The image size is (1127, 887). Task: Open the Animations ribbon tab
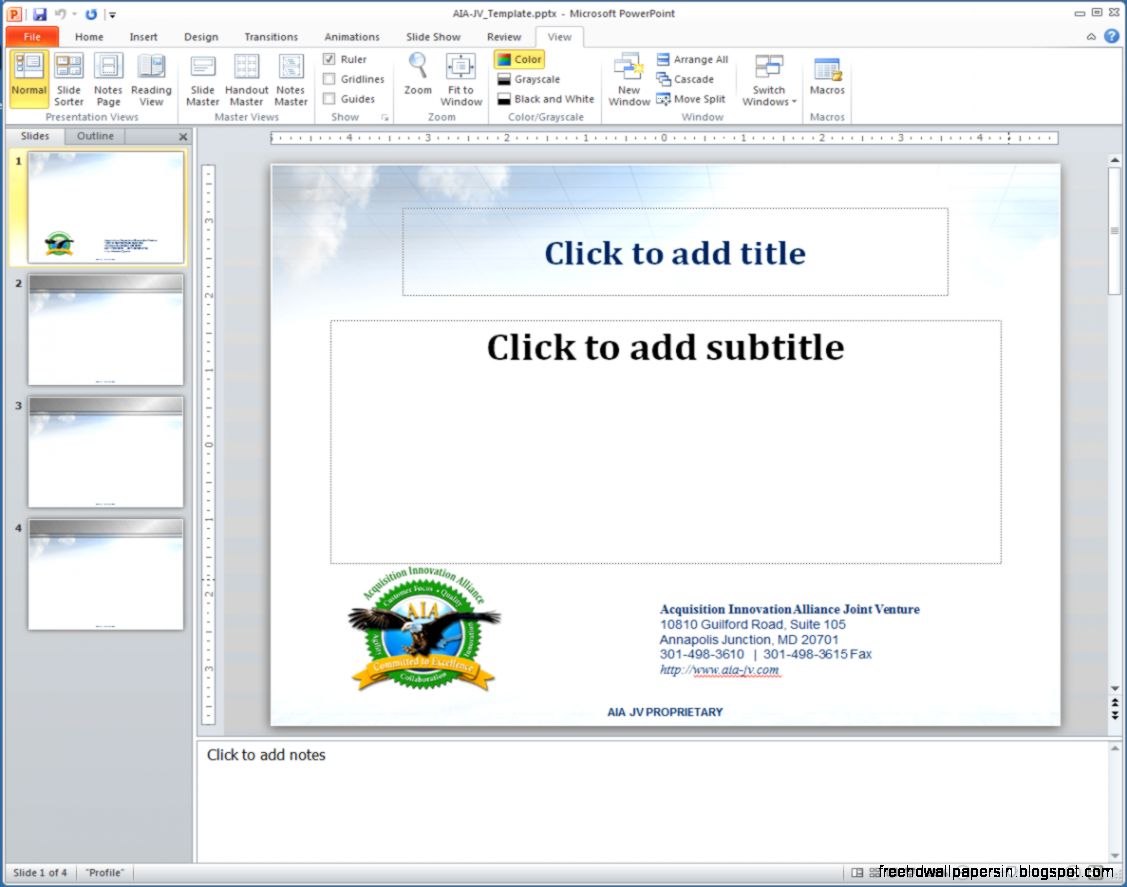[x=351, y=37]
